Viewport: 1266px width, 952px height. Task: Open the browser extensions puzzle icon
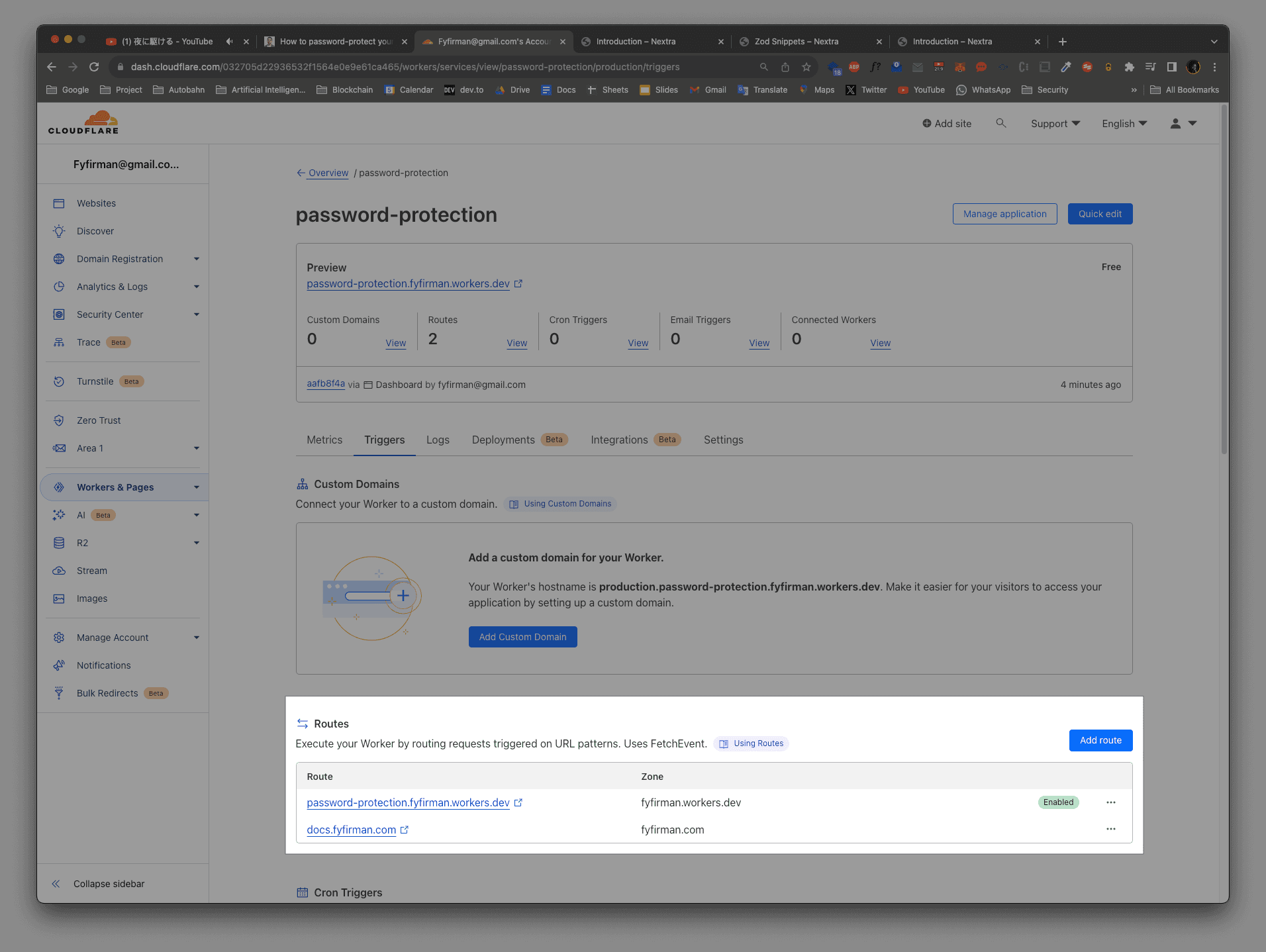tap(1129, 67)
